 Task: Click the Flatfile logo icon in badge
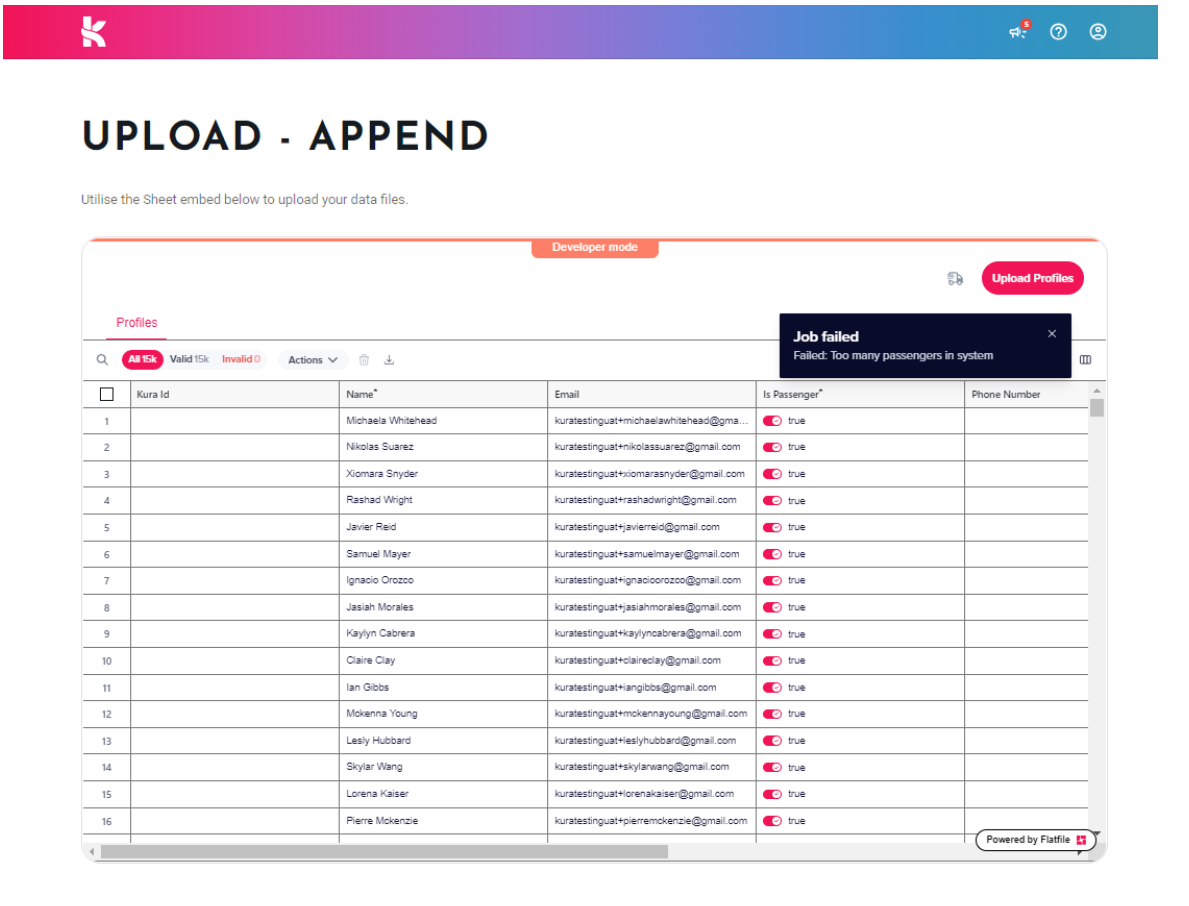pos(1081,840)
